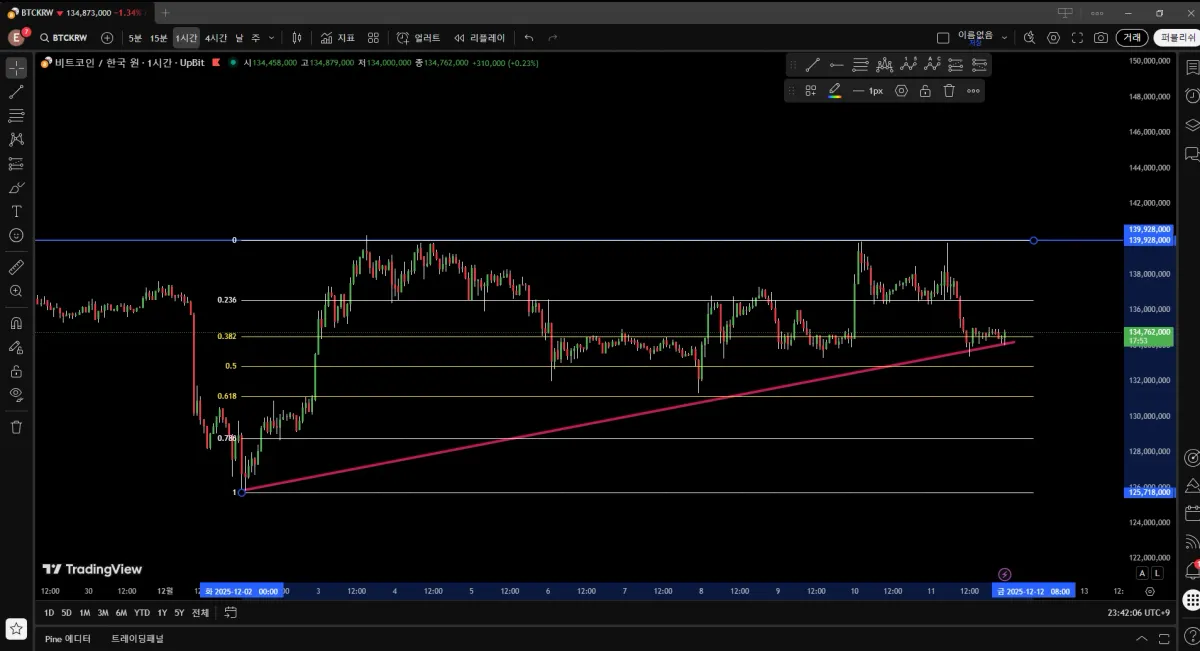Open indicator templates grid icon
Screen dimensions: 1200x651
(x=373, y=38)
